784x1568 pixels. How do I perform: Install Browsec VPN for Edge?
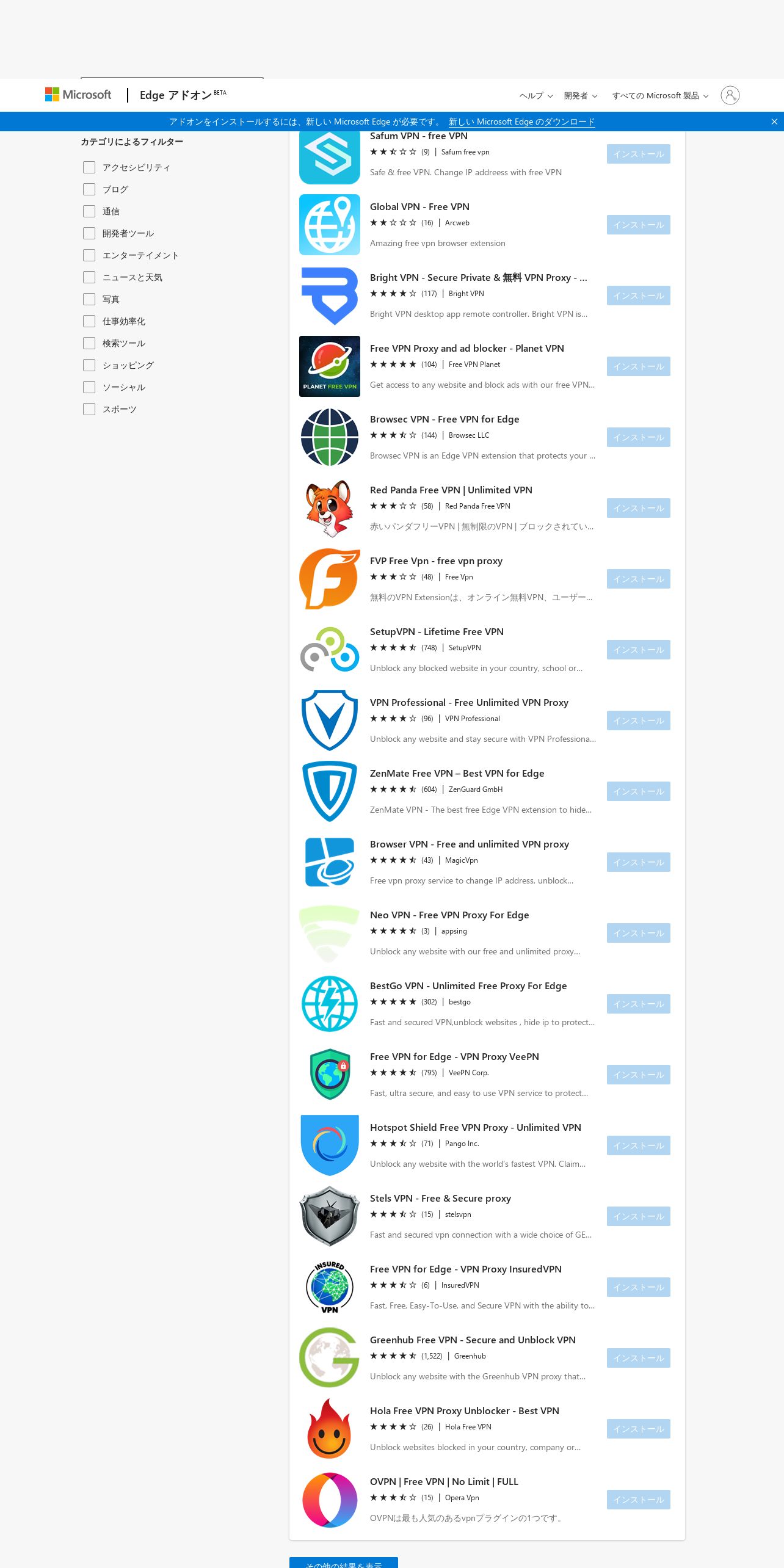639,437
